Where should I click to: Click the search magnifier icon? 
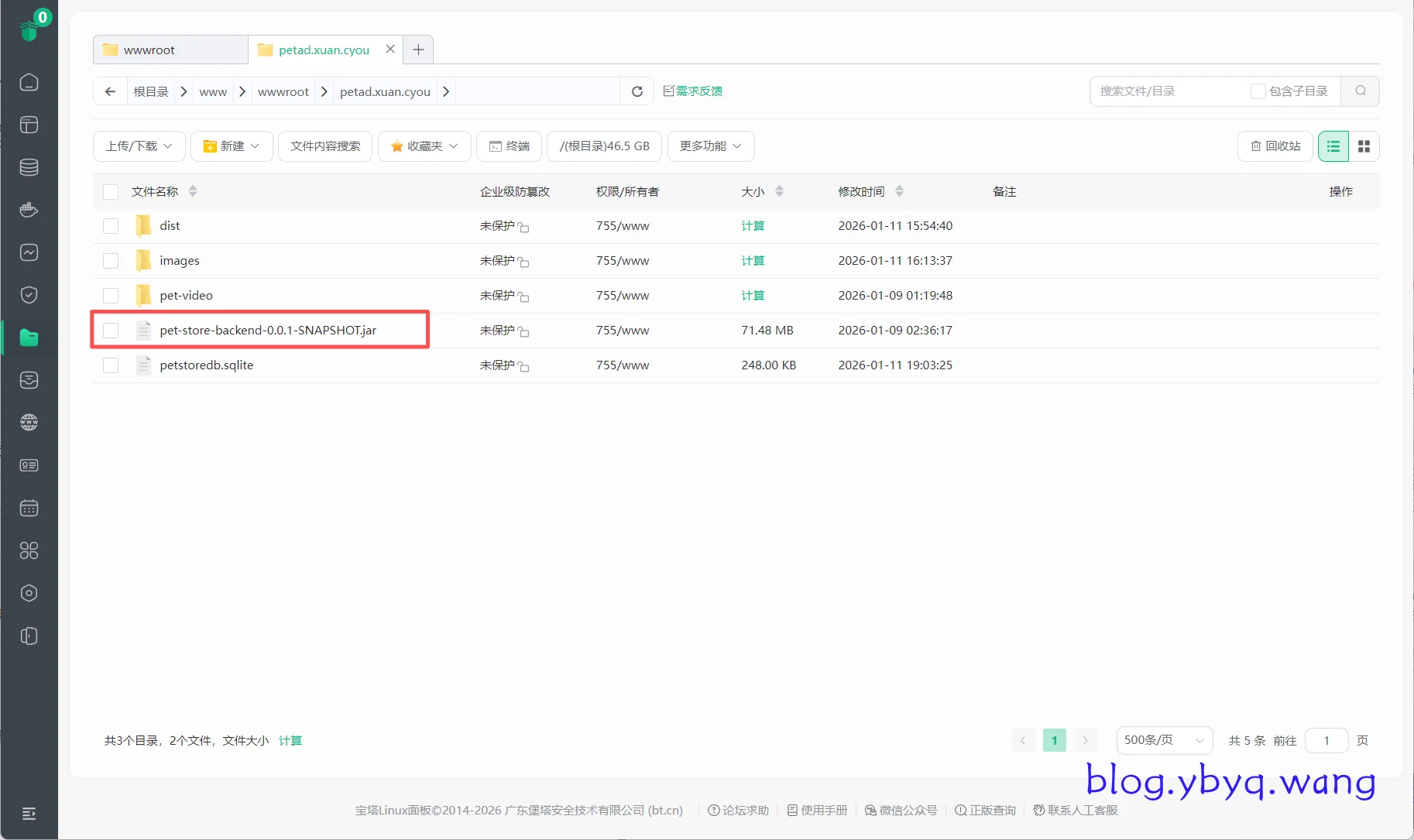(1360, 91)
